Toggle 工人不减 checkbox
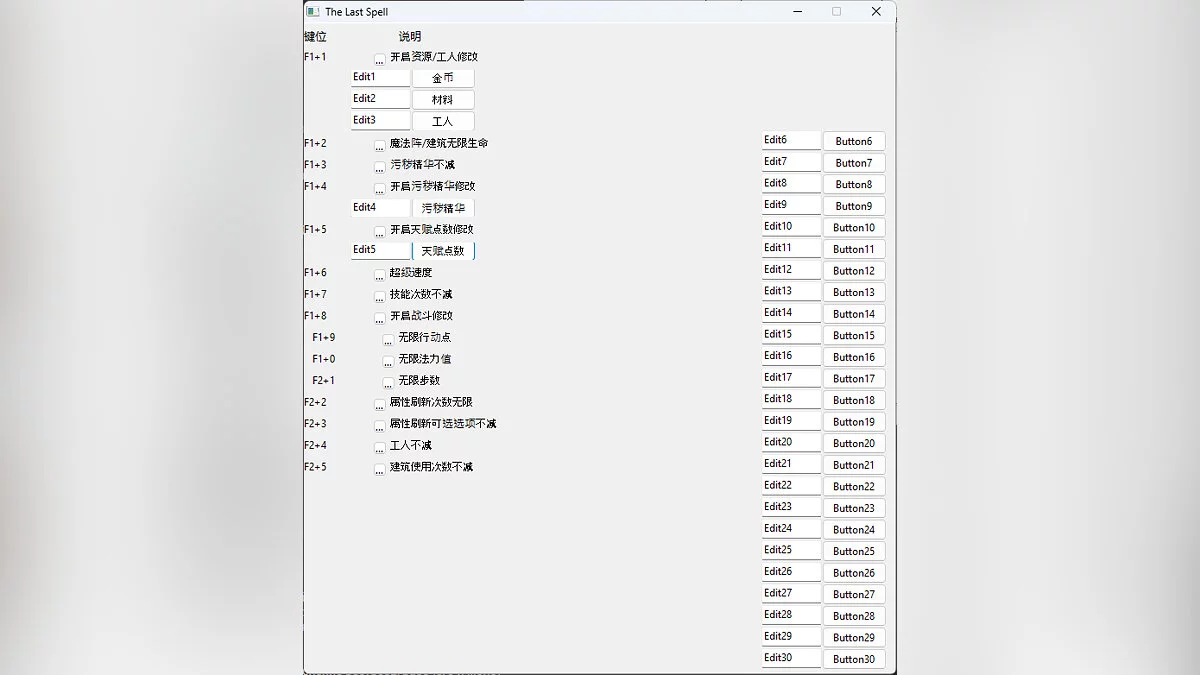Viewport: 1200px width, 675px height. tap(380, 447)
